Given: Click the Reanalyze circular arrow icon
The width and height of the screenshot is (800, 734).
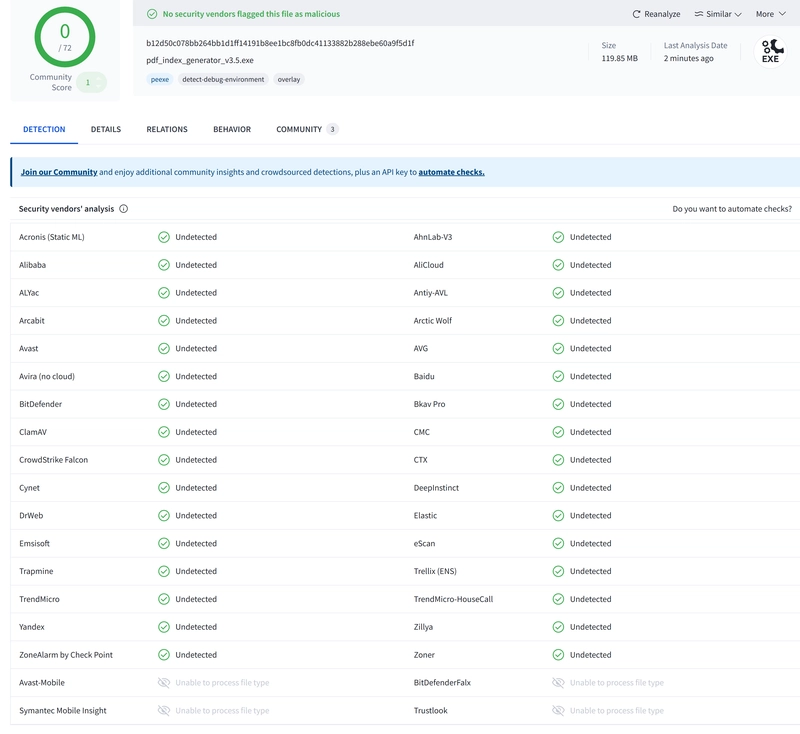Looking at the screenshot, I should tap(636, 14).
